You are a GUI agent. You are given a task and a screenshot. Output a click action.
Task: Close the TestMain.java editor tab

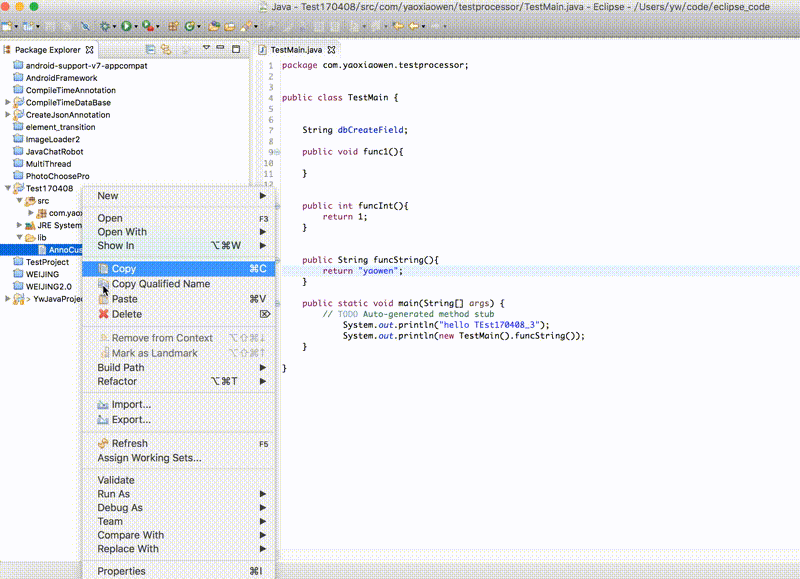(x=332, y=49)
